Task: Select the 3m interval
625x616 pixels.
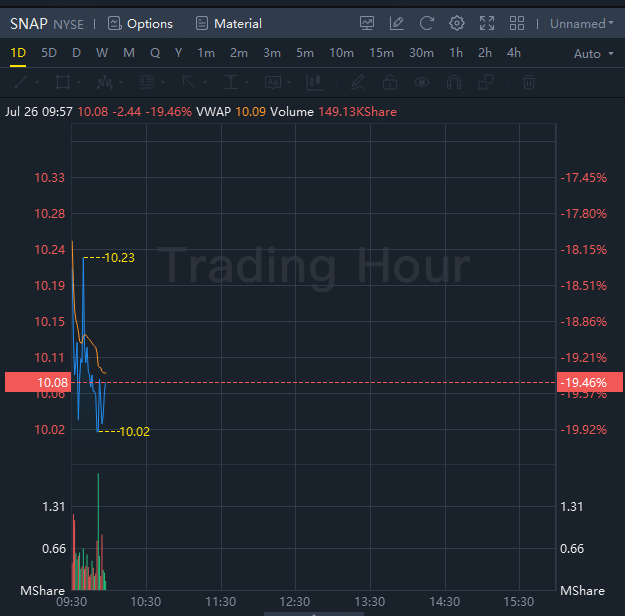Action: [271, 53]
